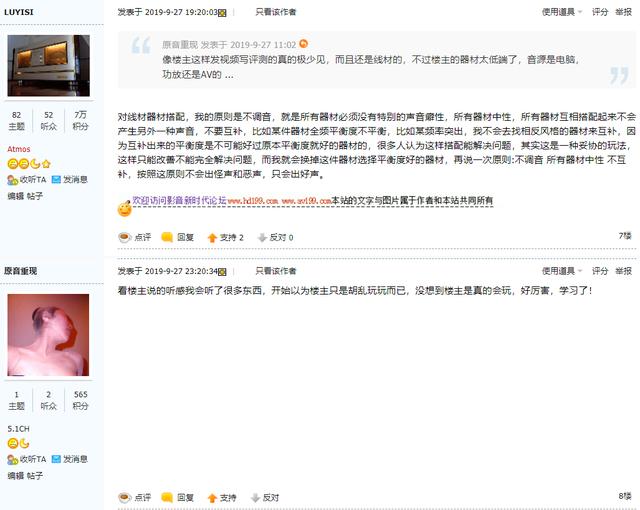Viewport: 640px width, 510px height.
Task: Click 只看该作者 filter on LUYISI's post
Action: [x=275, y=12]
